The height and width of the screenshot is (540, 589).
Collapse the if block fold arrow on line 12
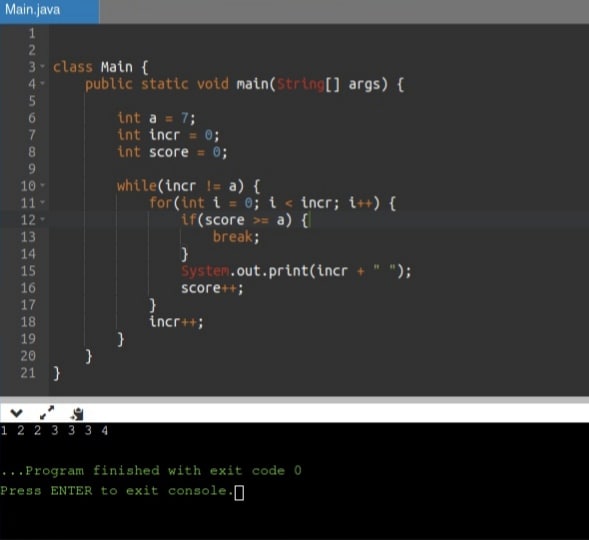coord(42,219)
